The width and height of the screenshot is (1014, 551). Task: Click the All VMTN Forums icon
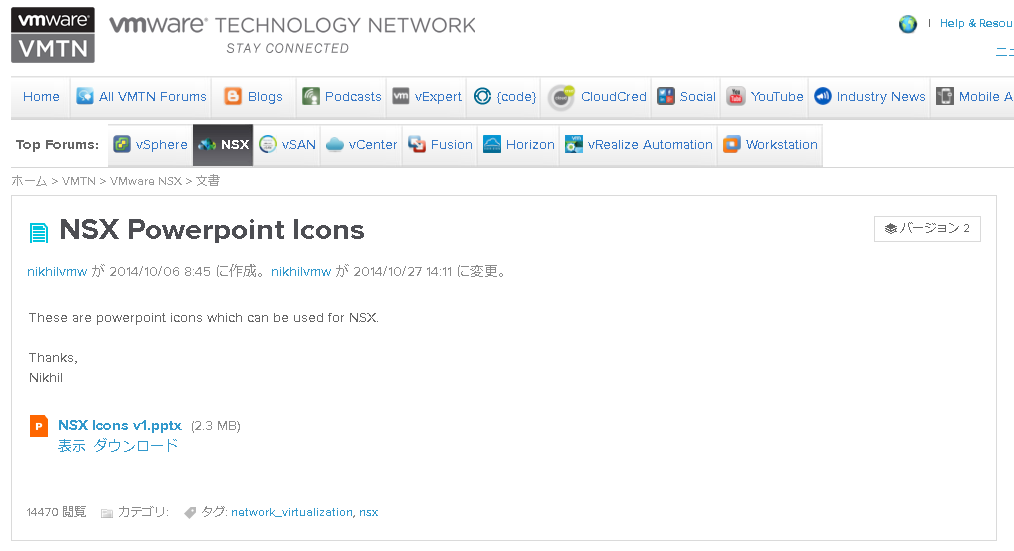point(85,96)
